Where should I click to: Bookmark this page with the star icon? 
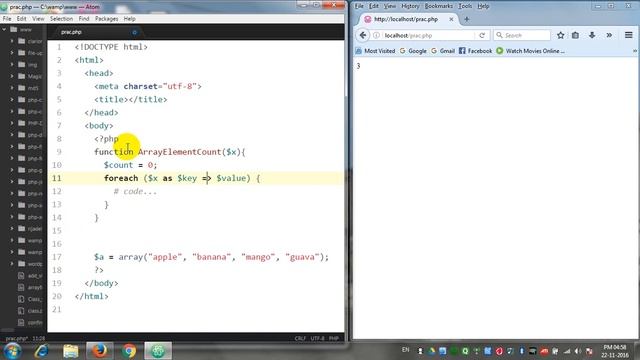click(x=561, y=36)
